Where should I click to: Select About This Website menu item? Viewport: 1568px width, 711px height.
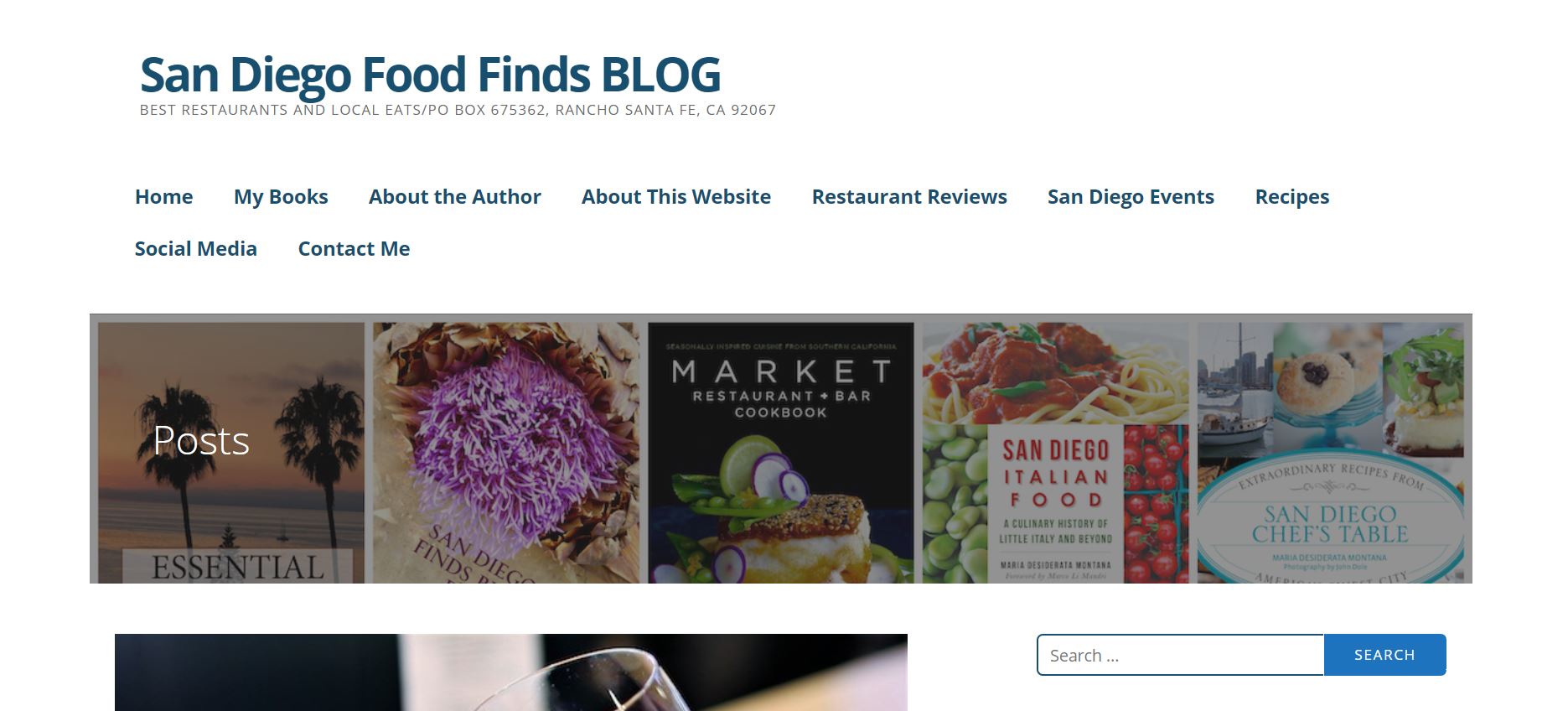(676, 197)
